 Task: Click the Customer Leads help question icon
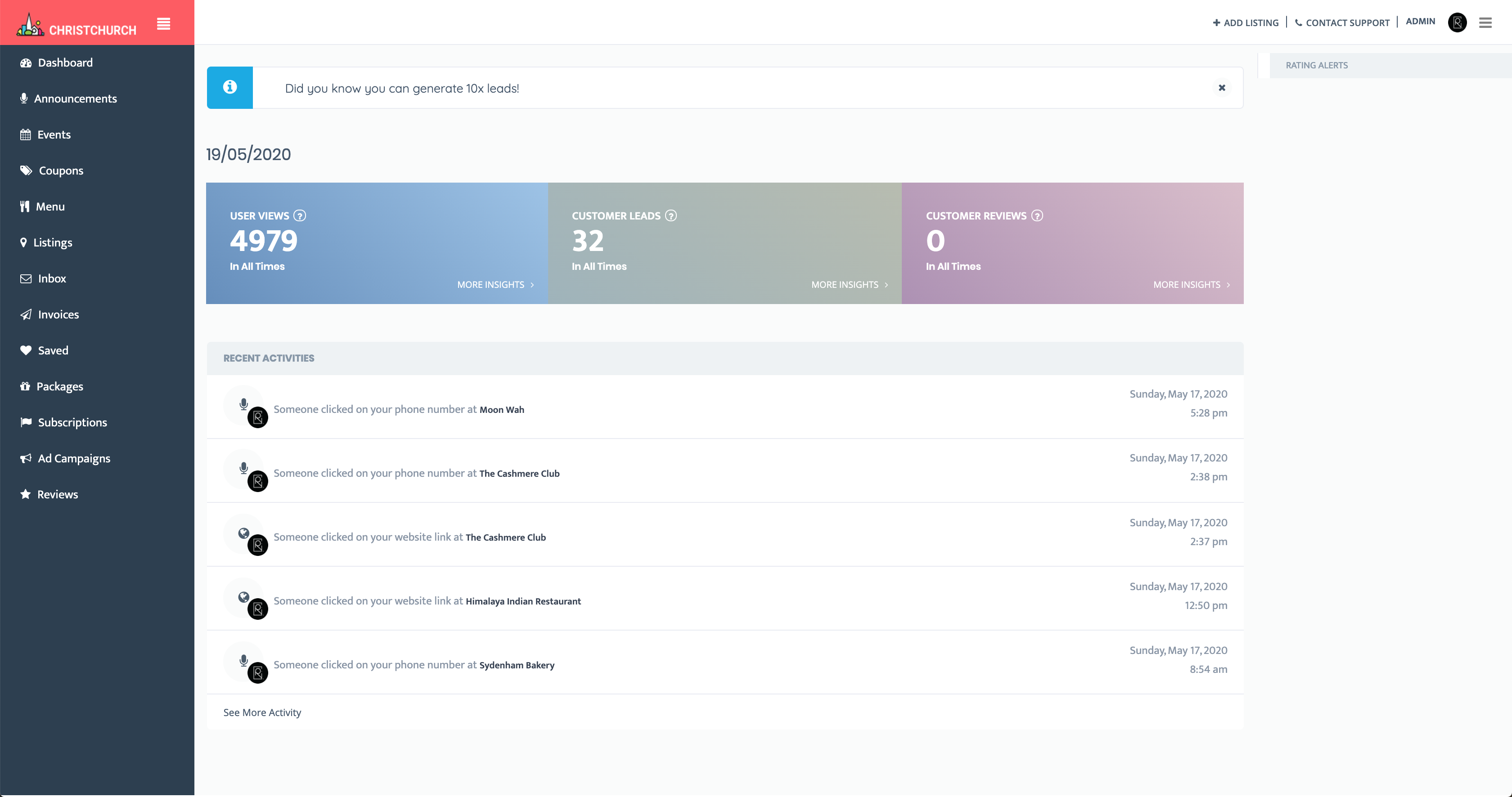(x=671, y=216)
